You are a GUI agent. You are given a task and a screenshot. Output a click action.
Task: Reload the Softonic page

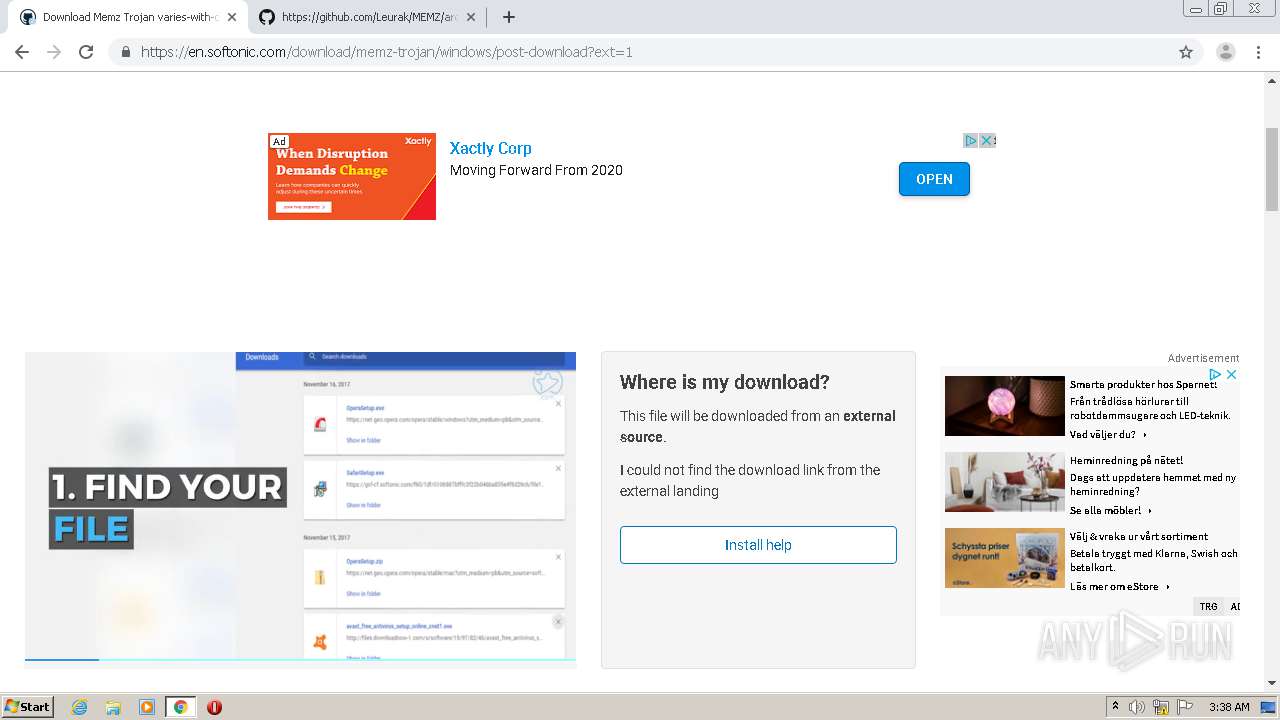pos(86,52)
